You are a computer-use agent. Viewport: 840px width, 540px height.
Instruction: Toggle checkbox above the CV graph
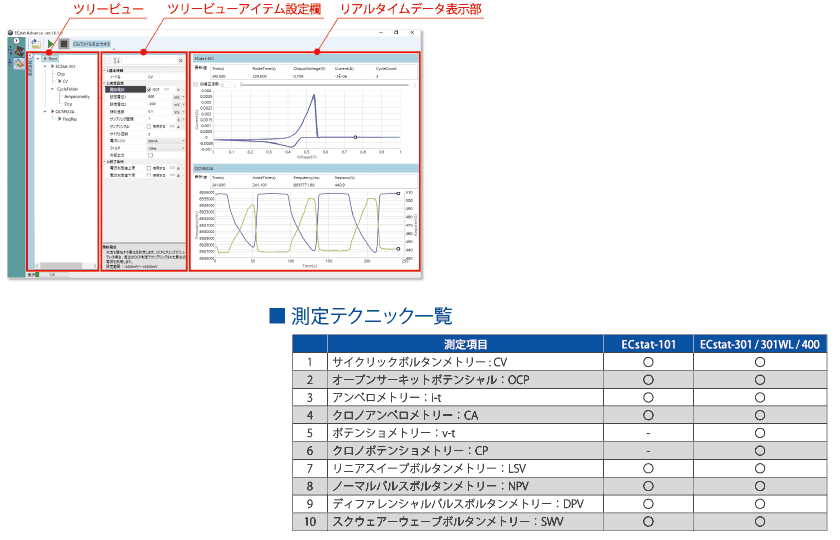[196, 84]
